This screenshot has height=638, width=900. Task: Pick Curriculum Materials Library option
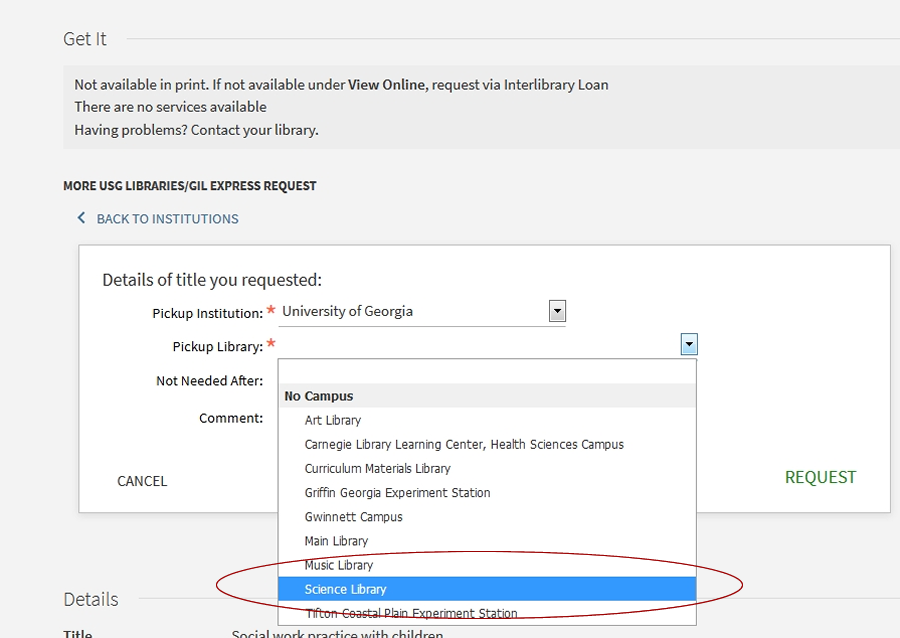(x=377, y=468)
